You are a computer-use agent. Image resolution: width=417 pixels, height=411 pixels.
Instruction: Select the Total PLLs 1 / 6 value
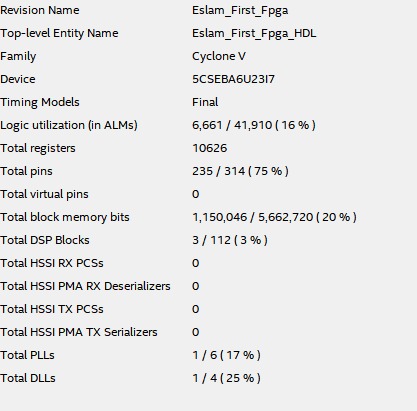[226, 355]
